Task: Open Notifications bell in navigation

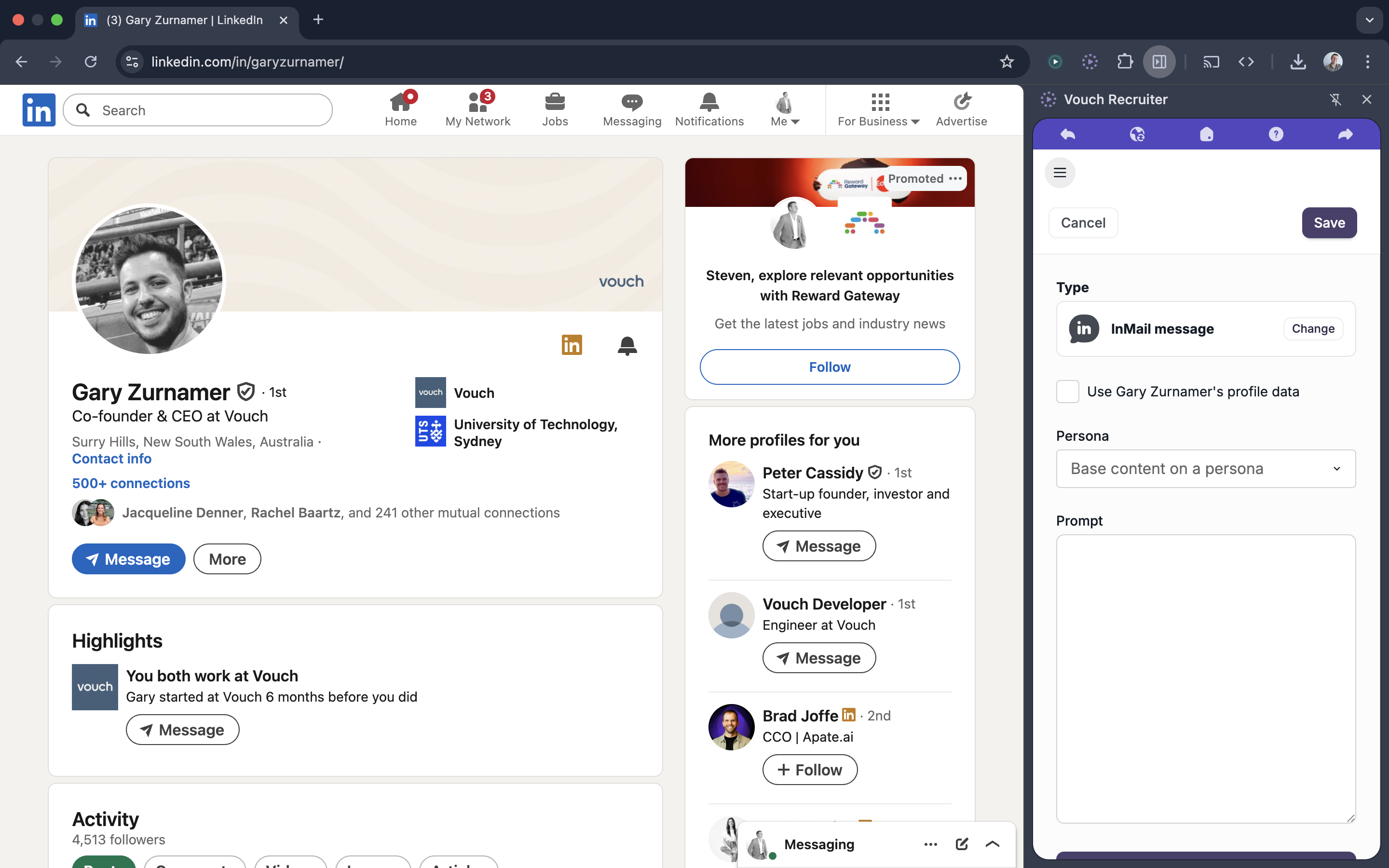Action: (x=709, y=109)
